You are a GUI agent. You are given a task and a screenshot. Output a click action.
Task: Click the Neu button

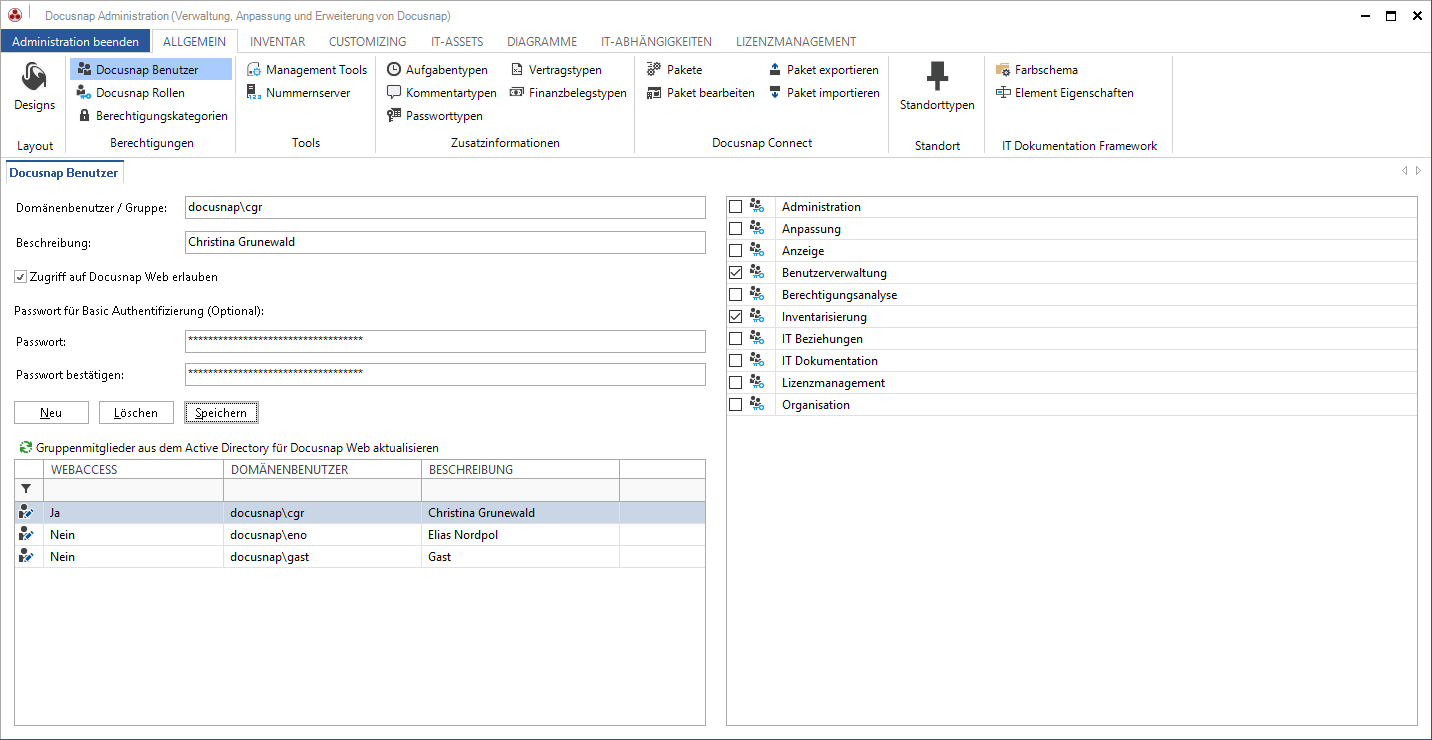coord(51,412)
